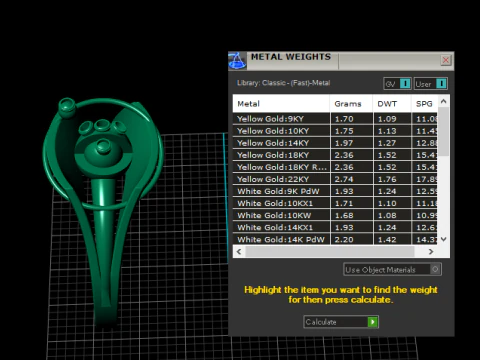Click the Metal Weights scale icon
The image size is (480, 360).
237,61
